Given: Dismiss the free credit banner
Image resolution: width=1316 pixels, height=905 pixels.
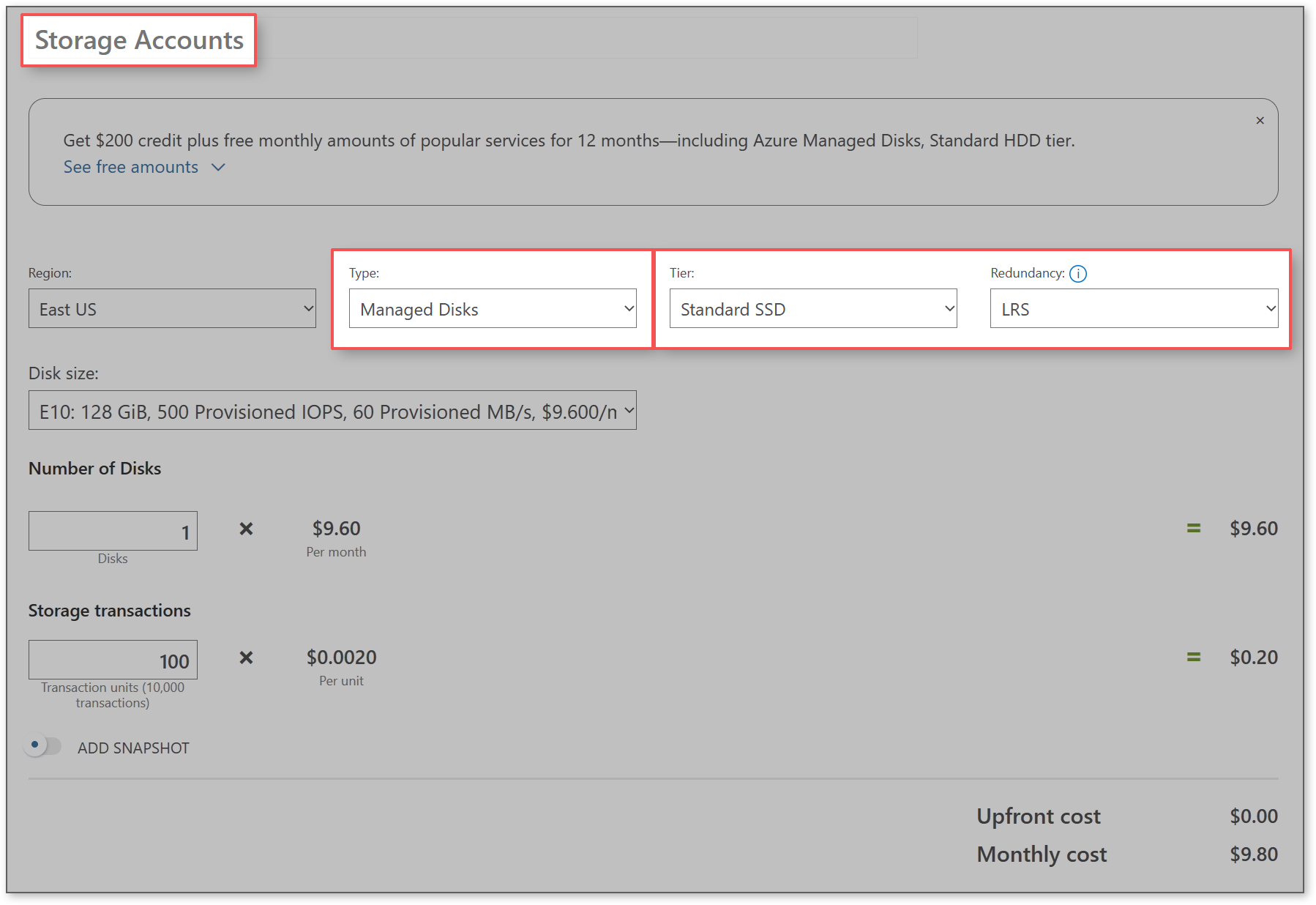Looking at the screenshot, I should (x=1260, y=120).
